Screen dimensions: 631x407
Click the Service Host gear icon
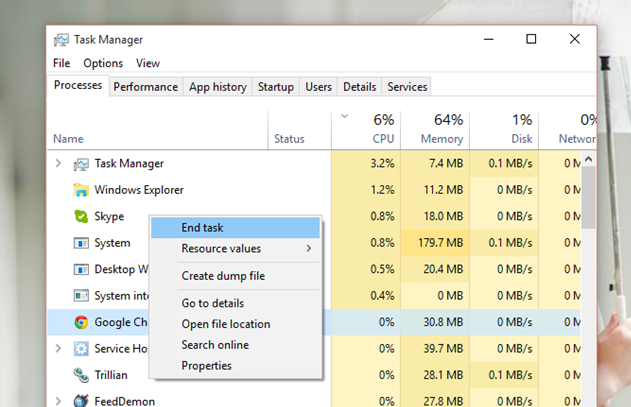(x=81, y=349)
